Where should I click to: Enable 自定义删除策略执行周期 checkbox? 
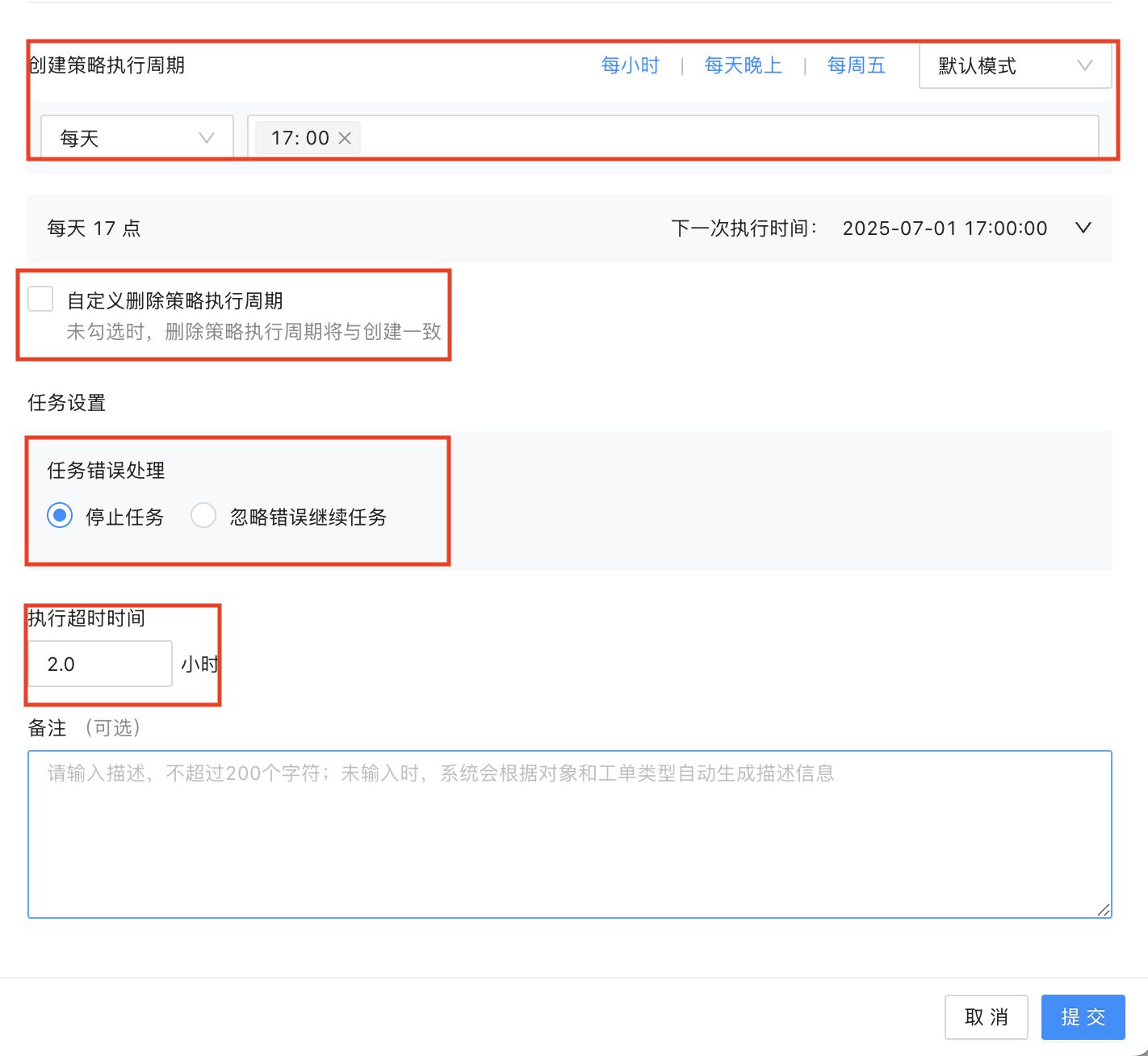40,299
